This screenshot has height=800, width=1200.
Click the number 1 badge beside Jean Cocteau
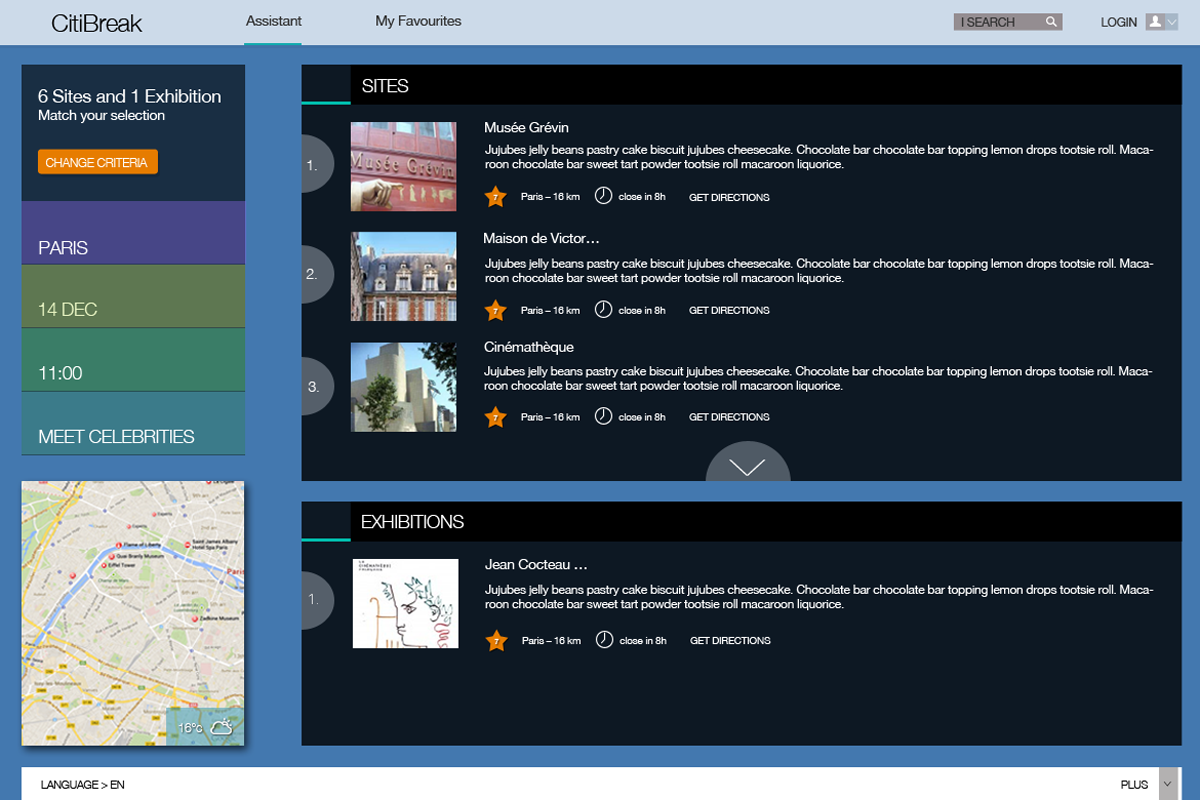click(x=315, y=600)
